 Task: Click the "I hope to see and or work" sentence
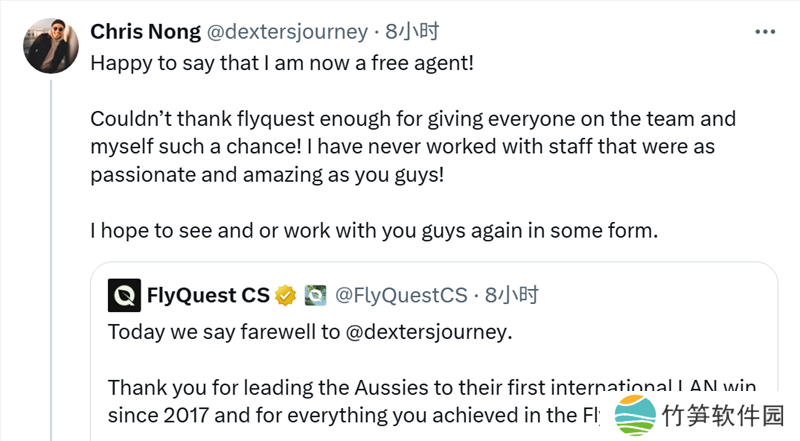pyautogui.click(x=374, y=231)
